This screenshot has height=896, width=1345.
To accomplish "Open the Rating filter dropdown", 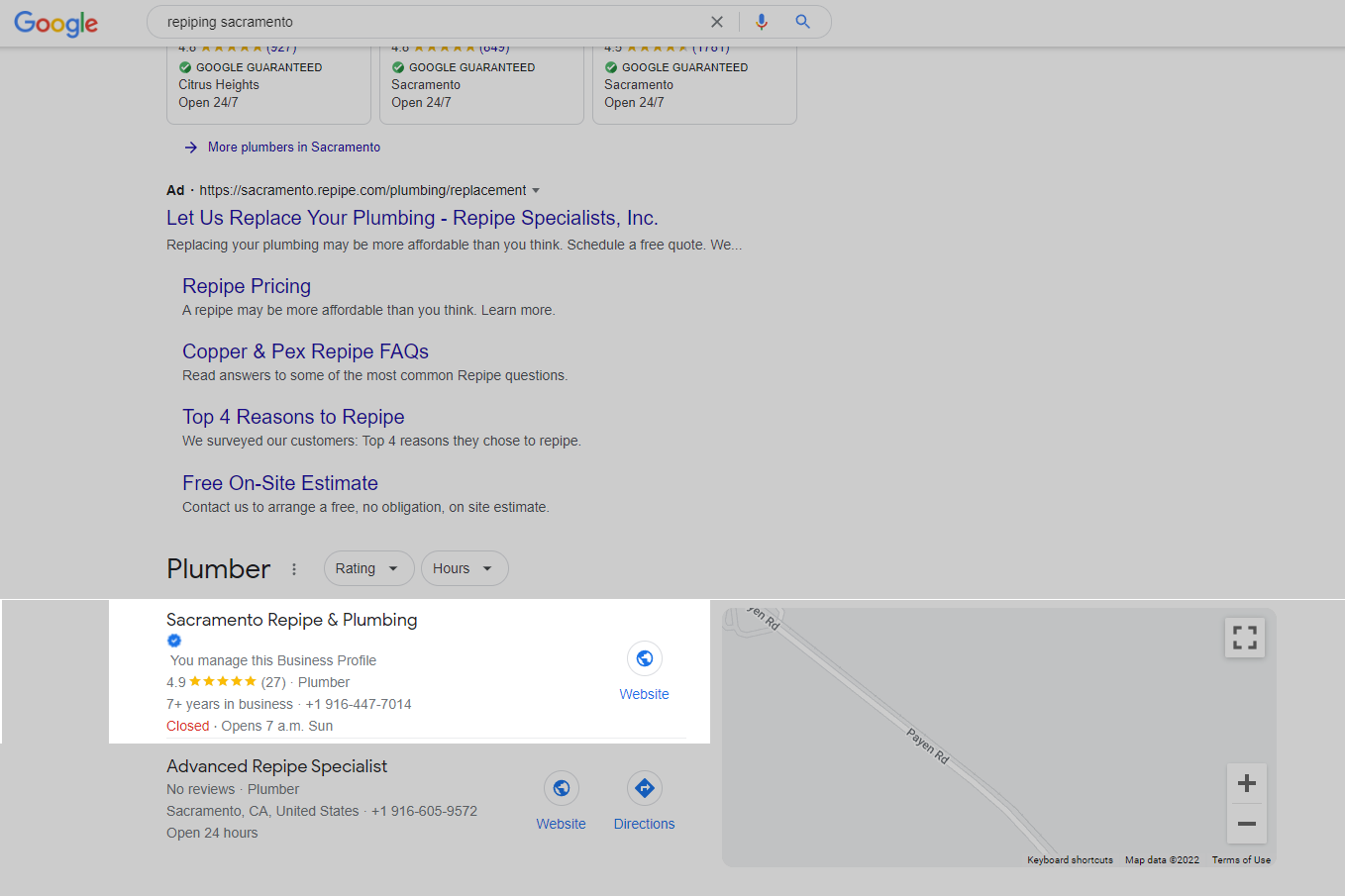I will tap(368, 568).
